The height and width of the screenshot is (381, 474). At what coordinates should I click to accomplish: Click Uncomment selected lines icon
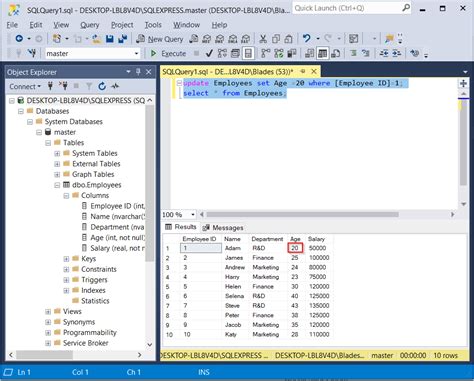pyautogui.click(x=366, y=53)
